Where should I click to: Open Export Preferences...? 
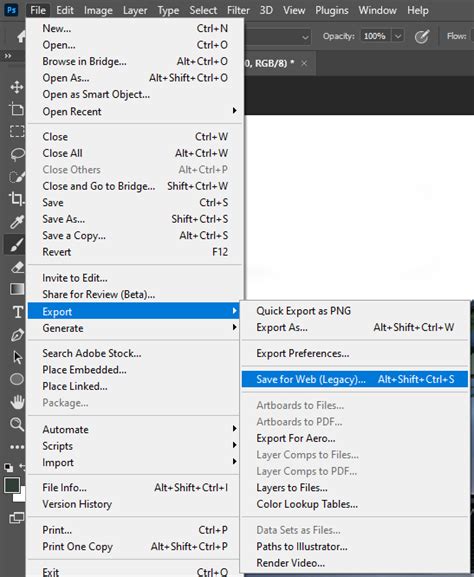tap(355, 353)
